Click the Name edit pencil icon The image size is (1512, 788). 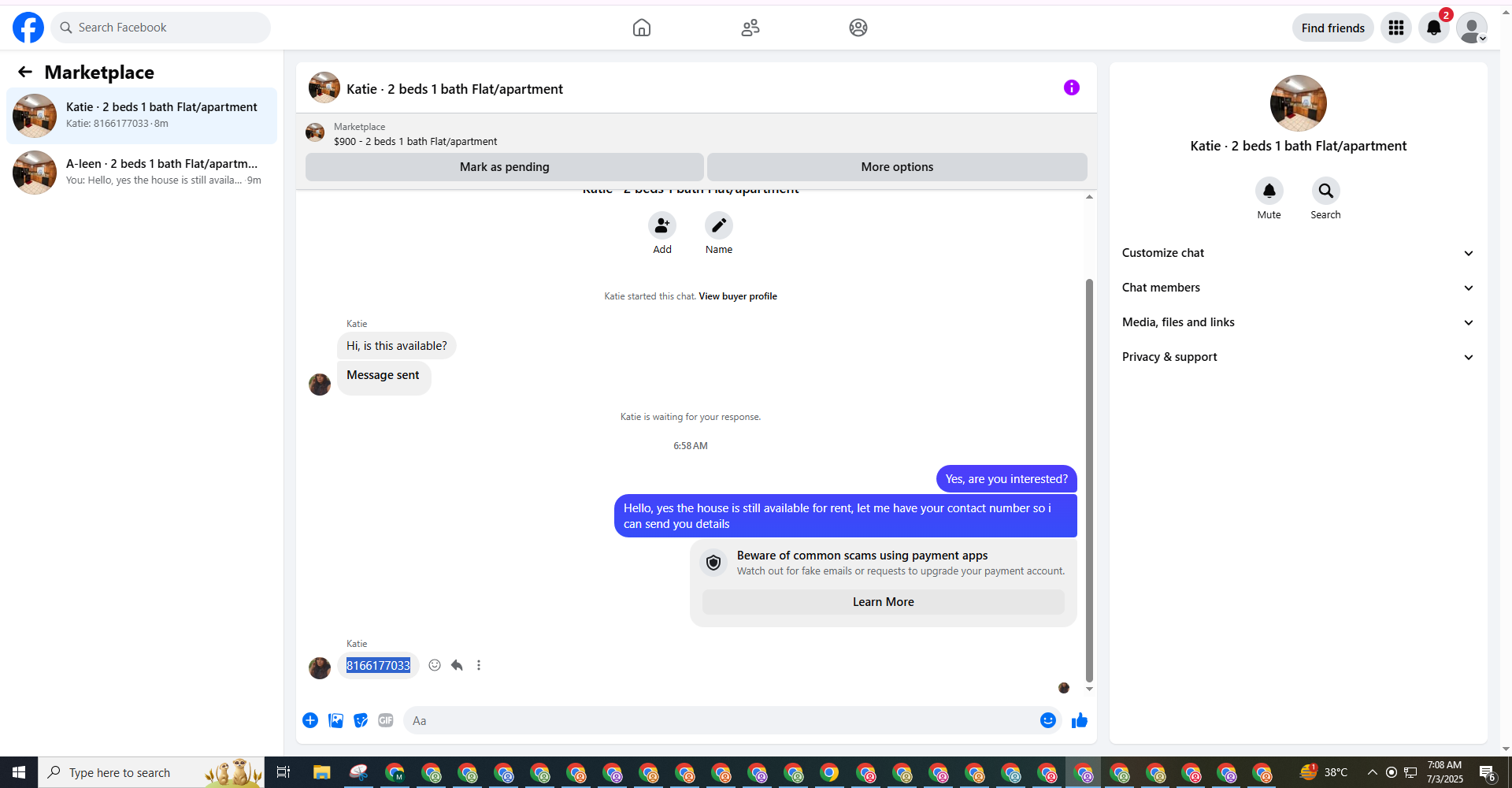tap(719, 225)
